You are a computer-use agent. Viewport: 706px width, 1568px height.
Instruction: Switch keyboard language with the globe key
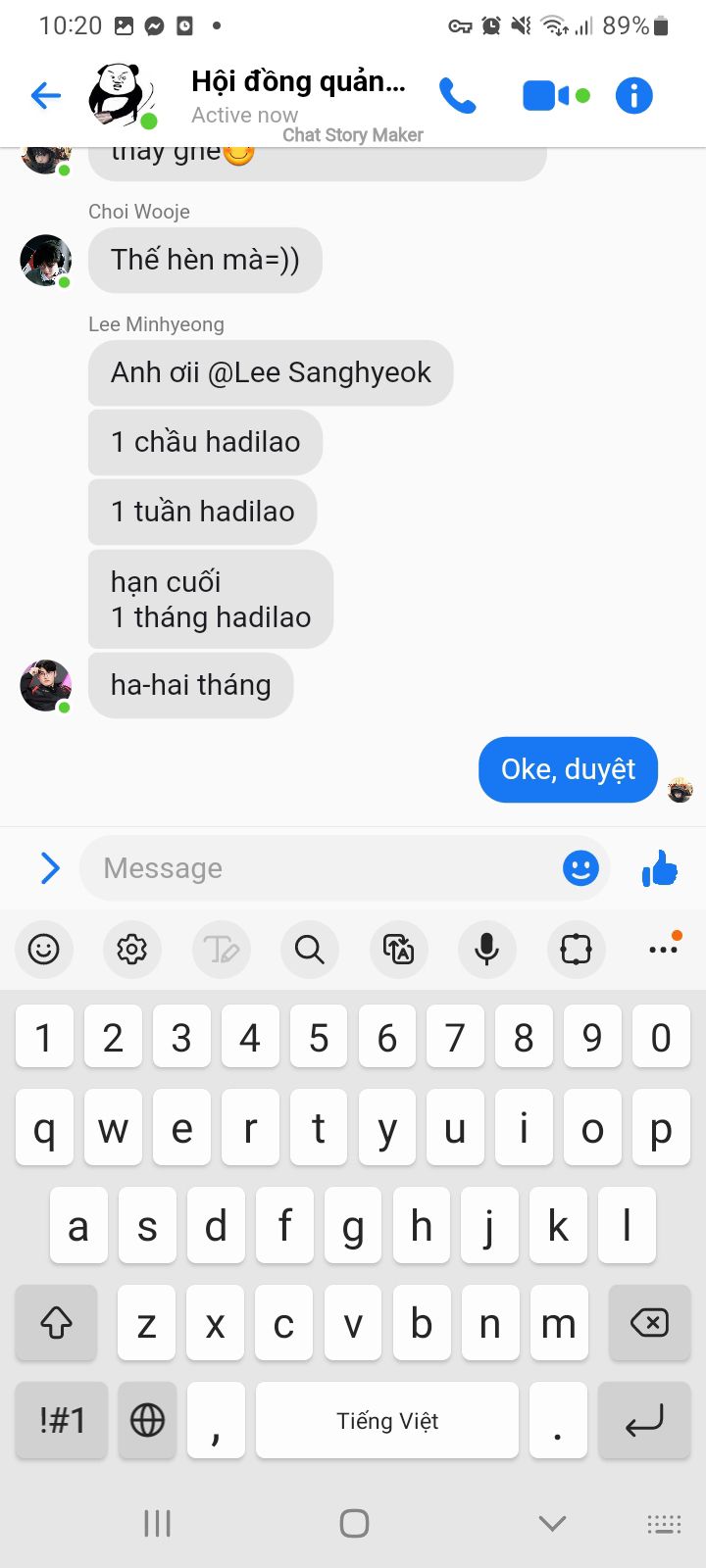147,1420
